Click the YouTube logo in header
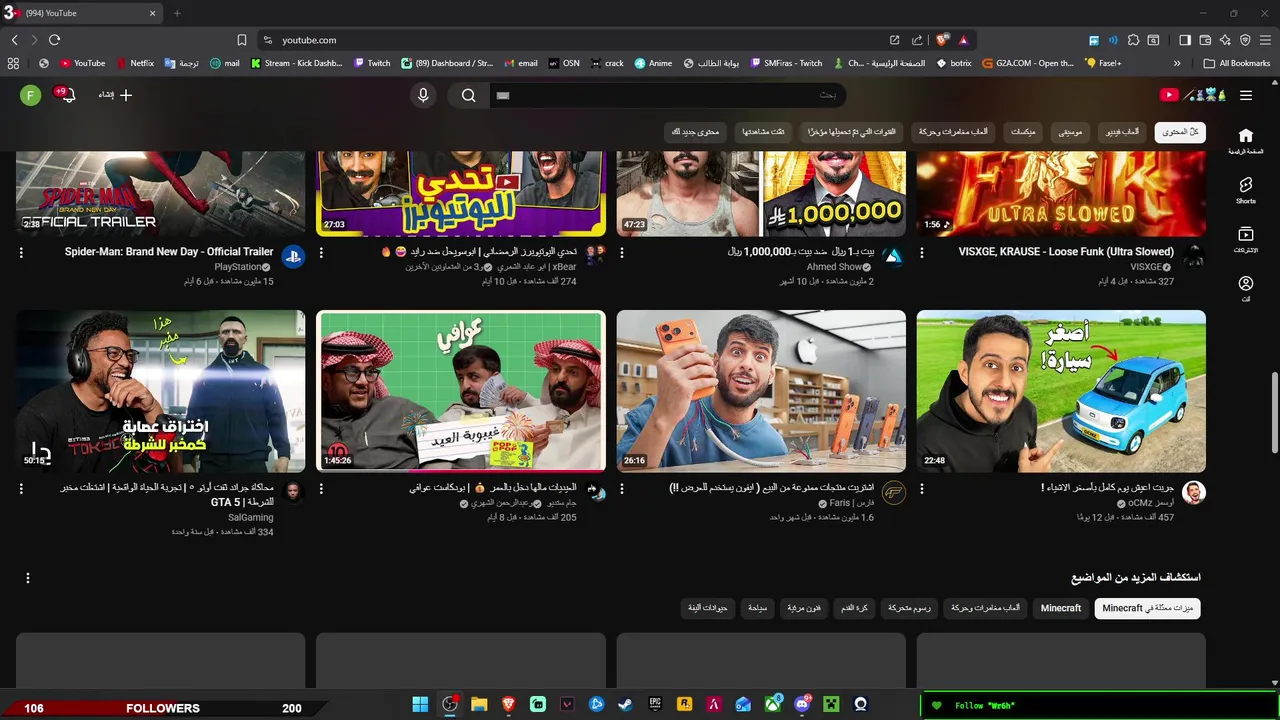This screenshot has height=720, width=1280. 1193,95
